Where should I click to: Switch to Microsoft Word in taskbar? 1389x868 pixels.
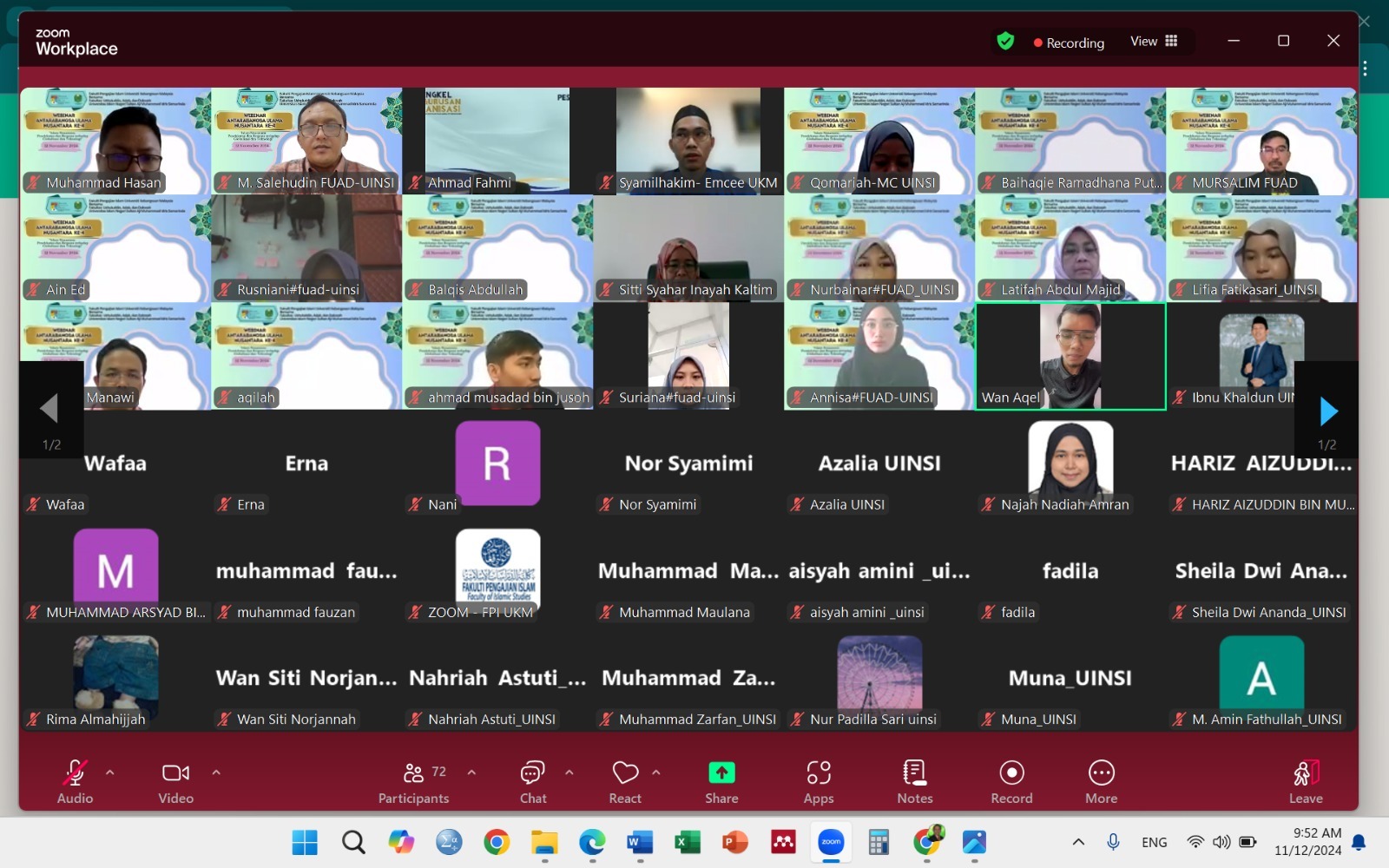[640, 842]
